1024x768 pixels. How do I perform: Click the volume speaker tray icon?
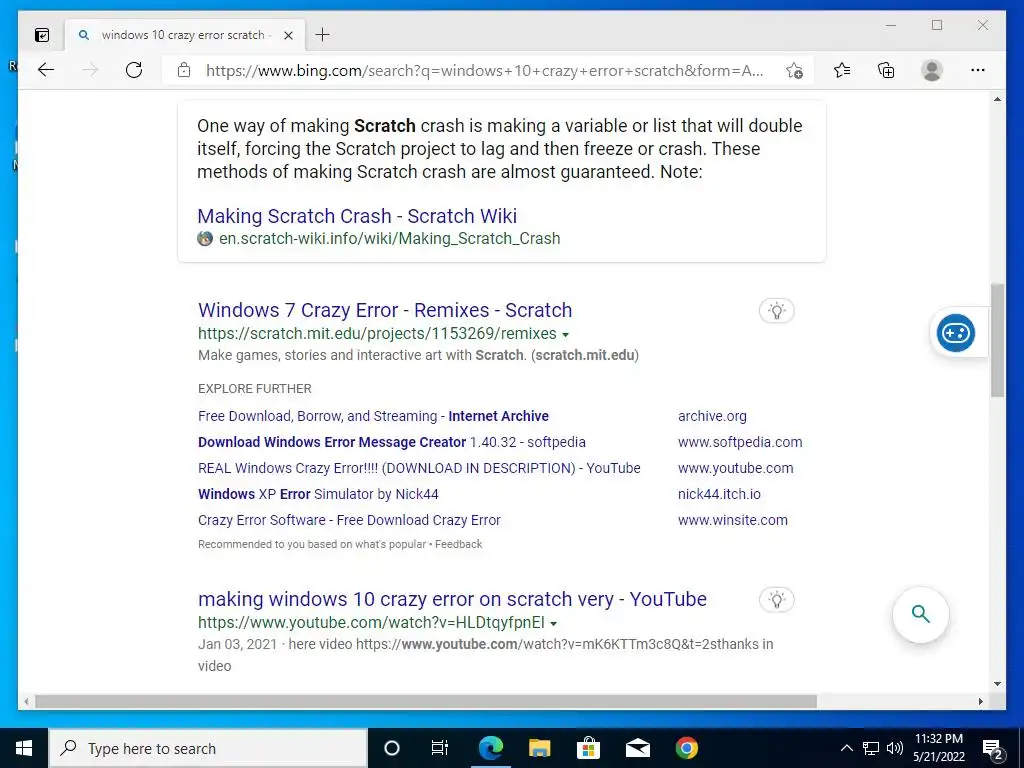tap(895, 748)
